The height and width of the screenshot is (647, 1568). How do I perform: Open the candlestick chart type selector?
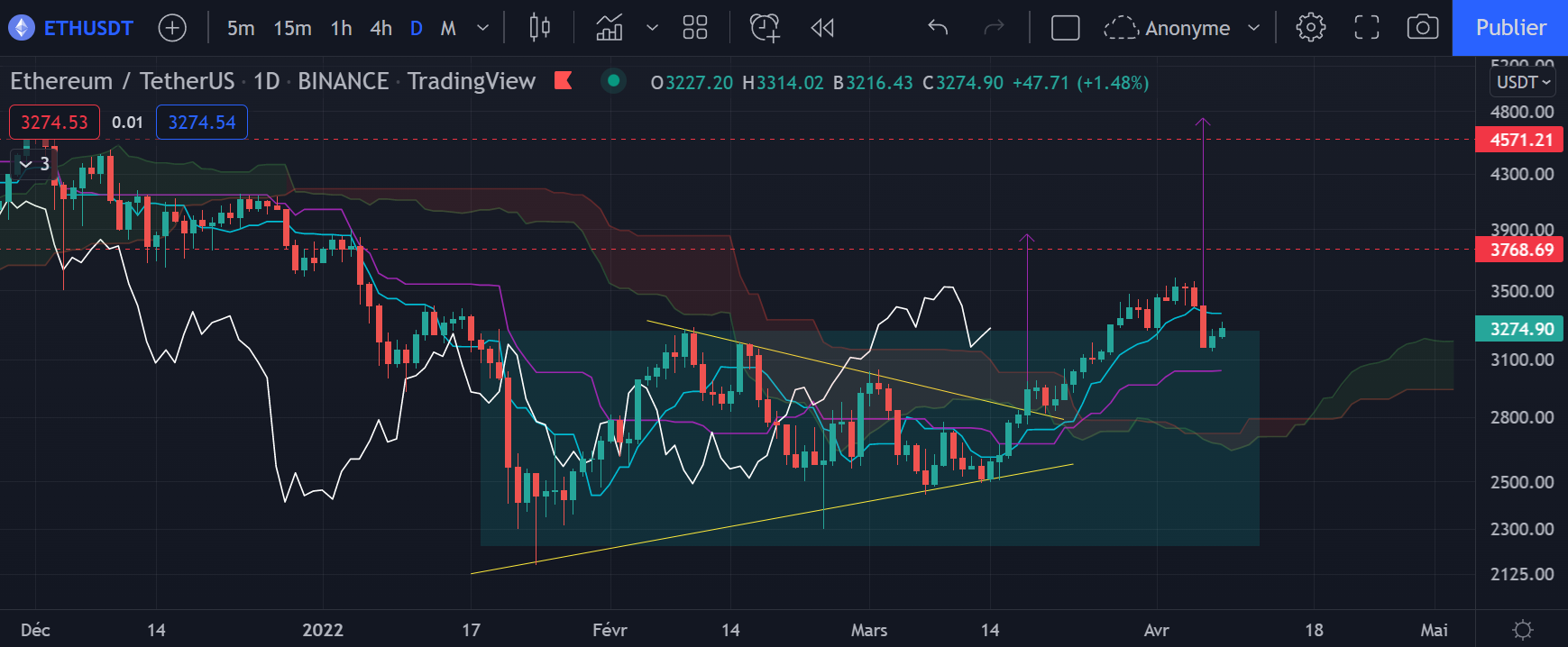click(539, 28)
